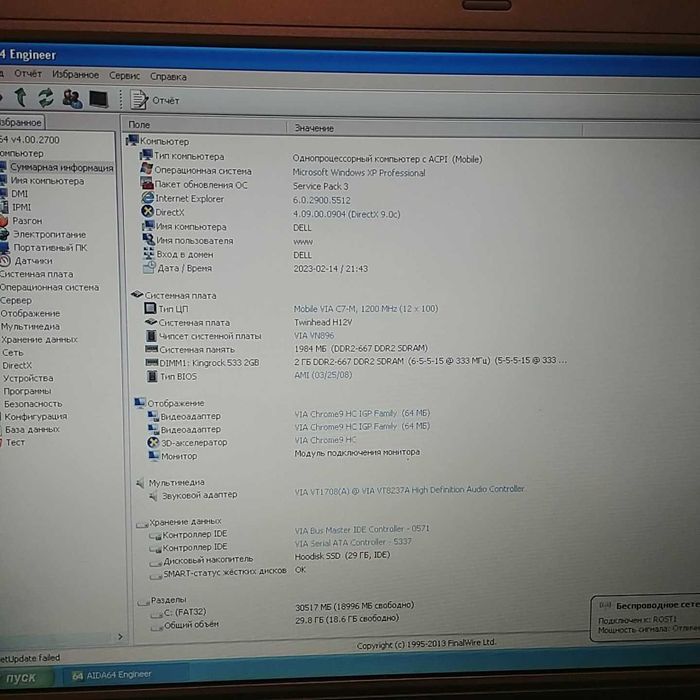Select Операционная система in the sidebar tree
The image size is (700, 700).
coord(50,287)
